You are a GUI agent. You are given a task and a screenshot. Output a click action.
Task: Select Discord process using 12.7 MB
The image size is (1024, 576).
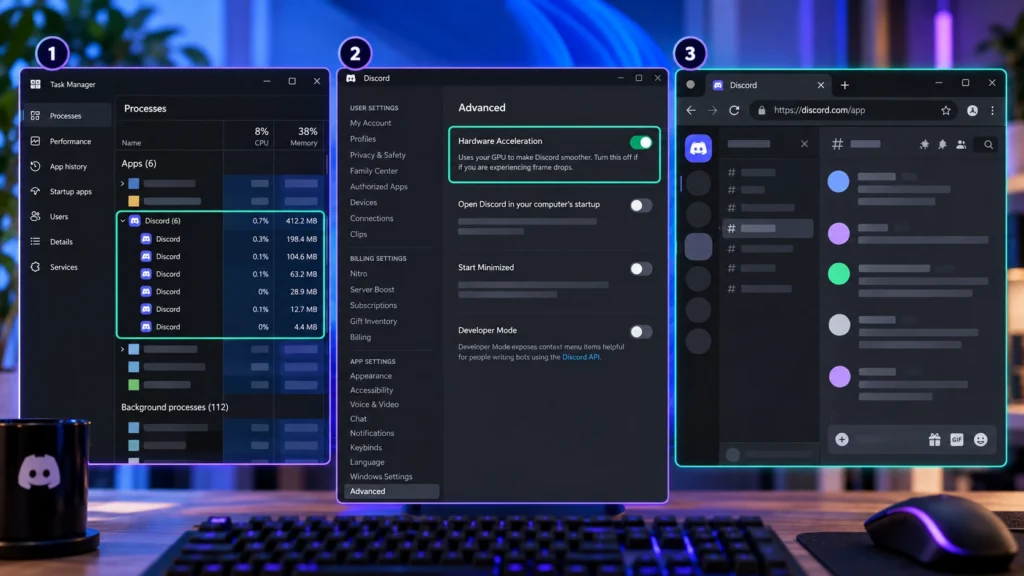pyautogui.click(x=221, y=310)
